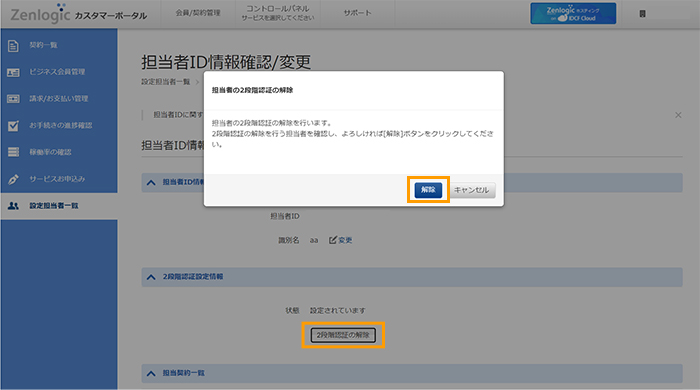Click the 設定担当者一覧 people icon
This screenshot has width=700, height=390.
point(13,206)
